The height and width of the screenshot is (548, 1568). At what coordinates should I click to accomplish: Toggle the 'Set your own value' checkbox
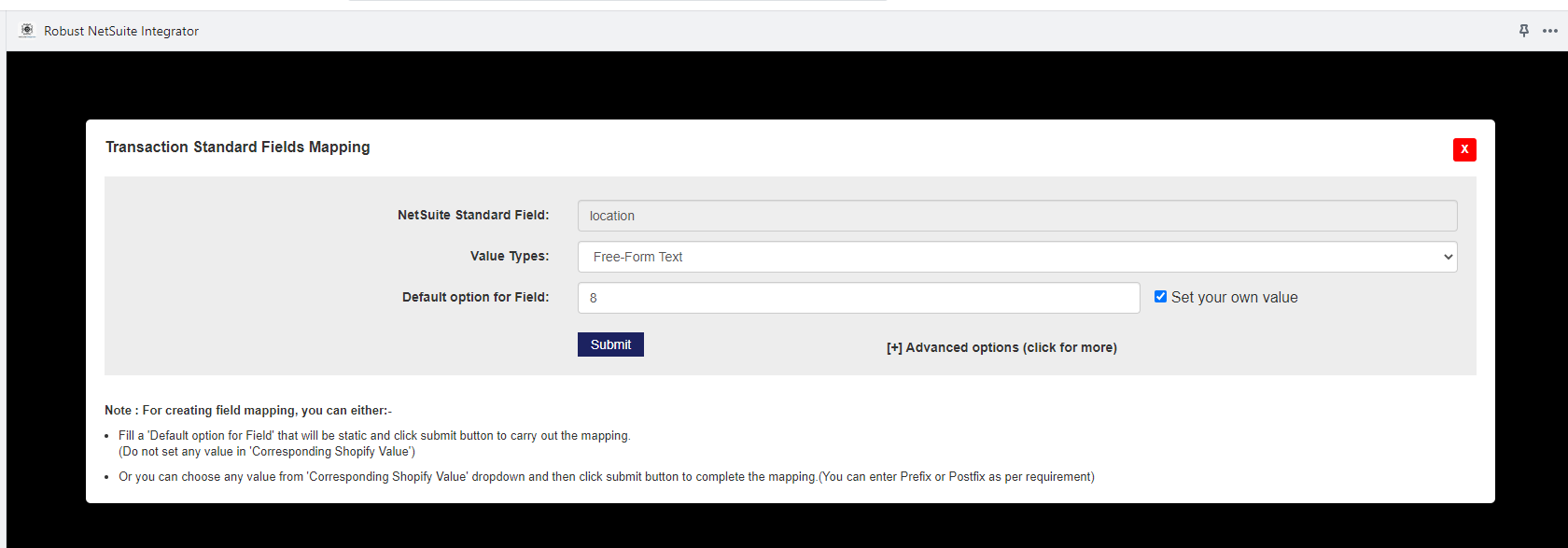pos(1160,297)
